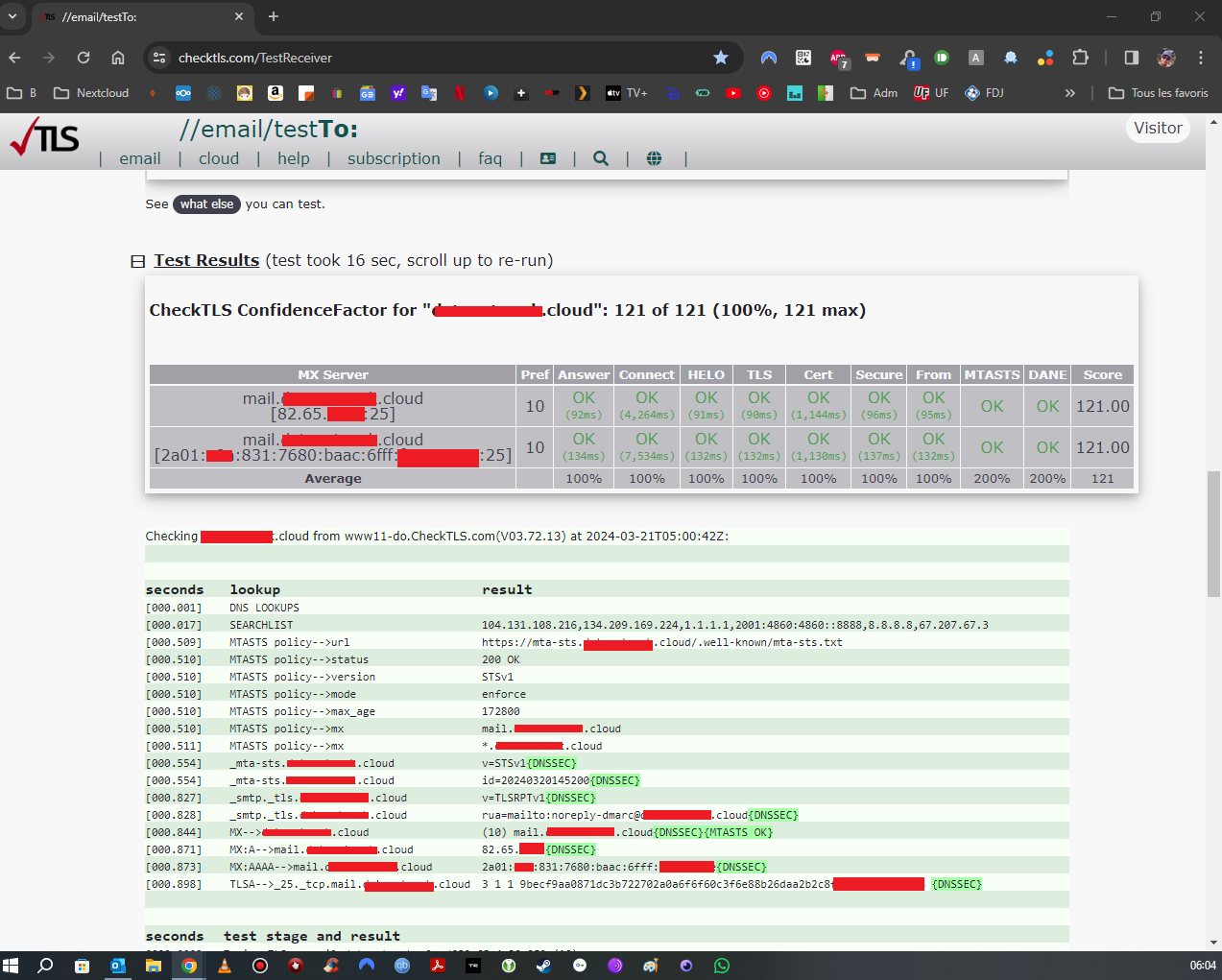
Task: Go back to previous page
Action: (14, 58)
